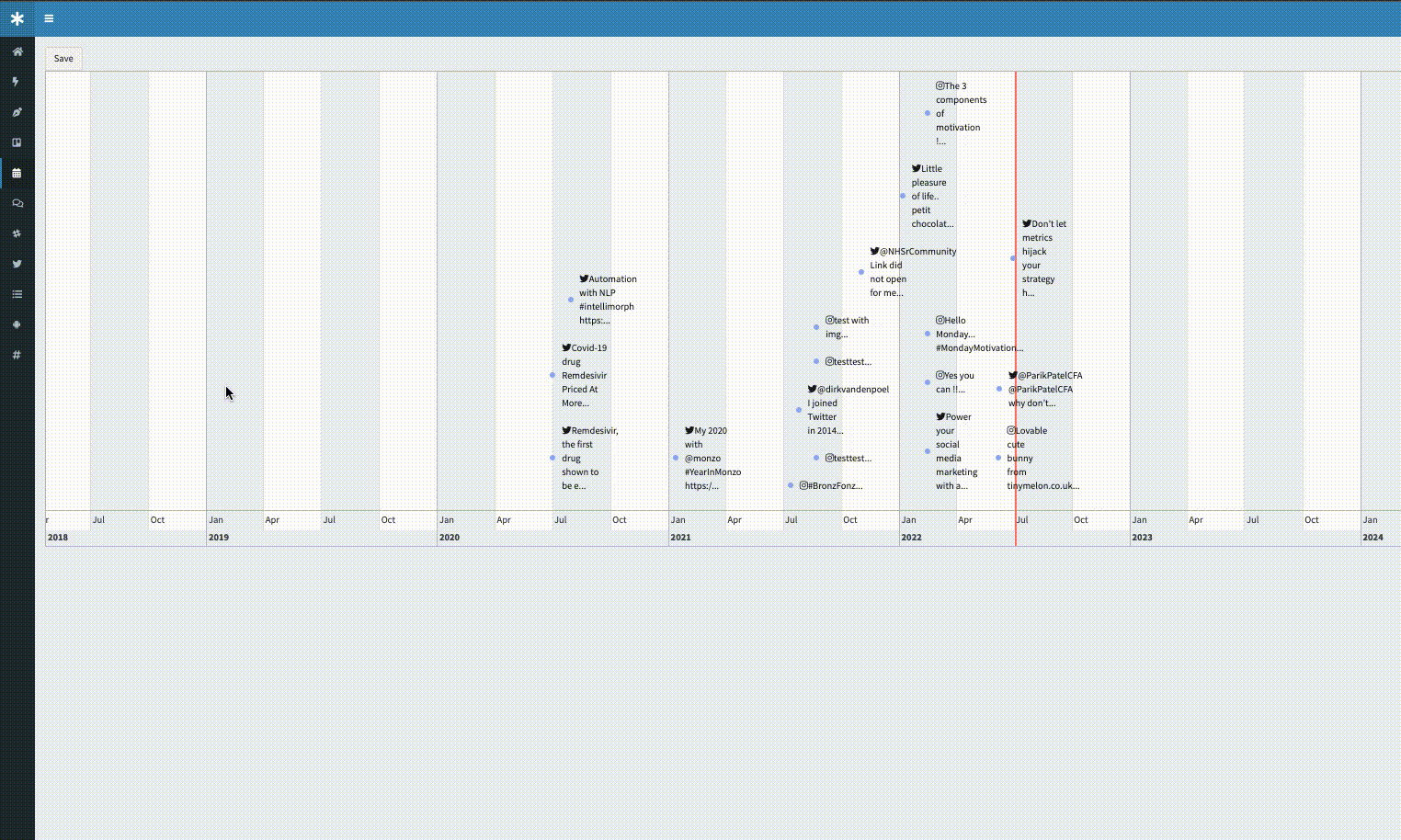Screen dimensions: 1401x840
Task: Select the calendar sidebar icon
Action: point(17,173)
